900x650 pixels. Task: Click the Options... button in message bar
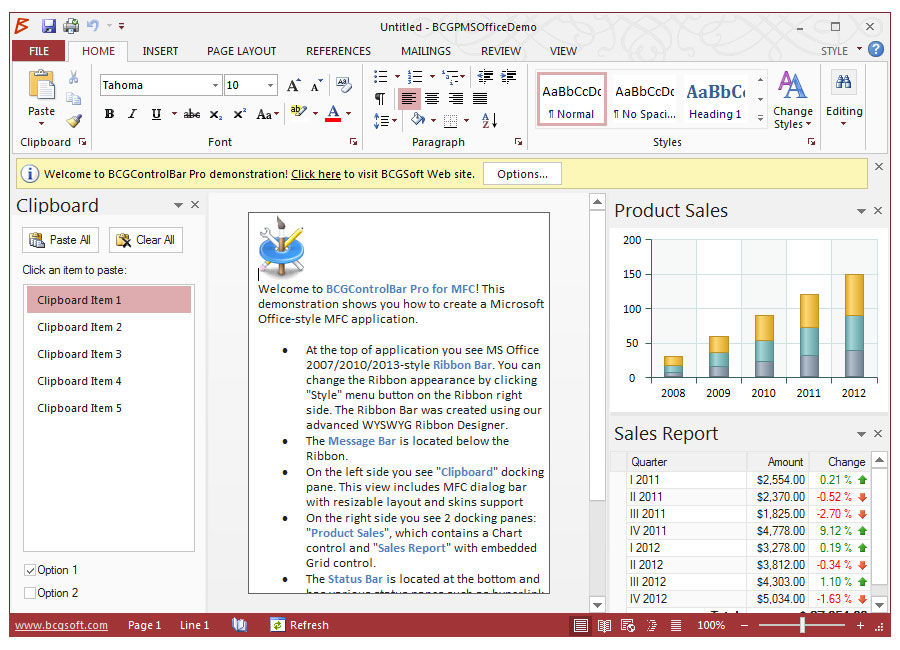[522, 174]
